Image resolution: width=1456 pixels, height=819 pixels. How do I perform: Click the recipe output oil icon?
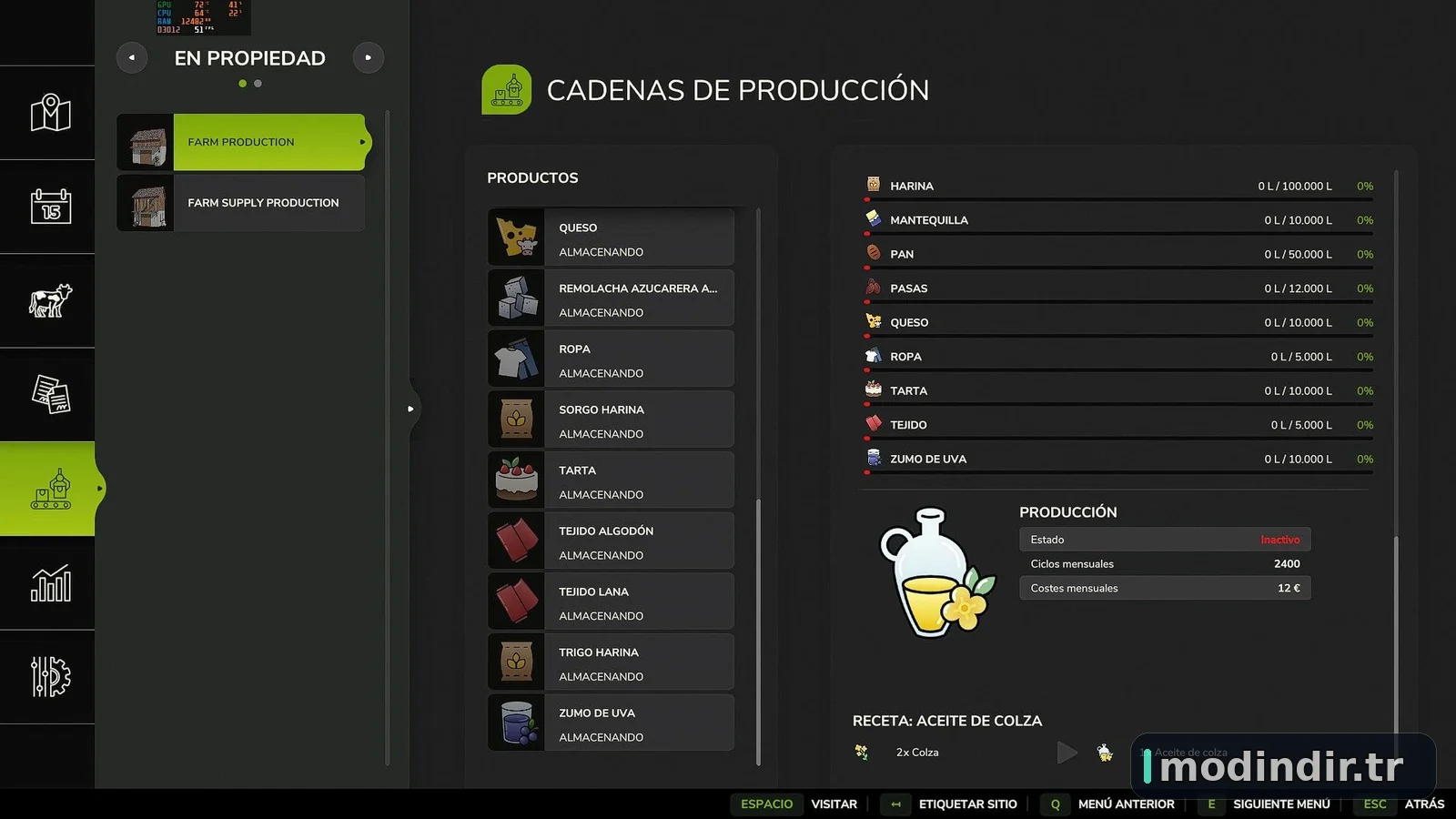coord(1105,753)
